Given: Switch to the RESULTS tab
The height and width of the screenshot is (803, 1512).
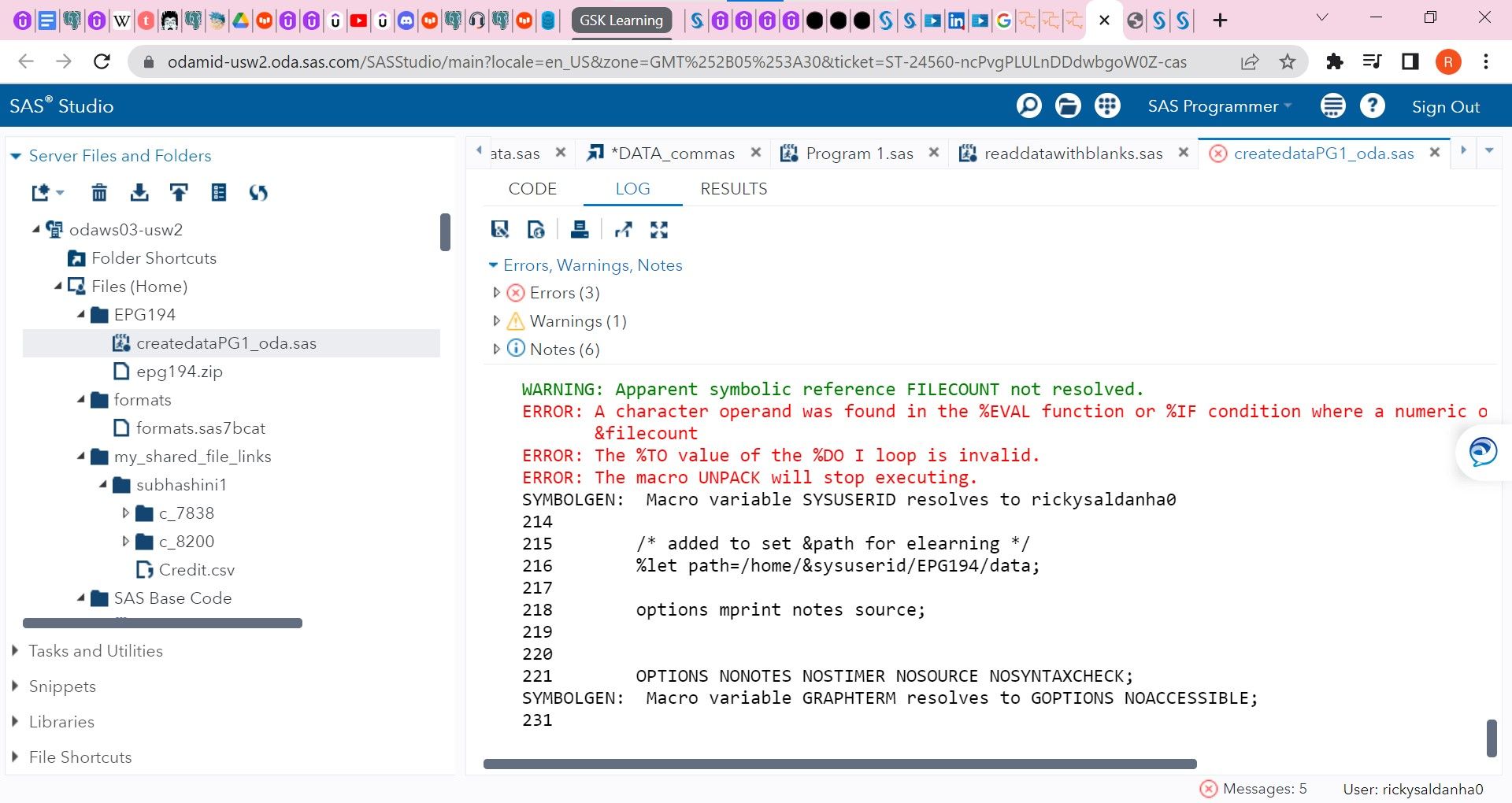Looking at the screenshot, I should [x=733, y=189].
